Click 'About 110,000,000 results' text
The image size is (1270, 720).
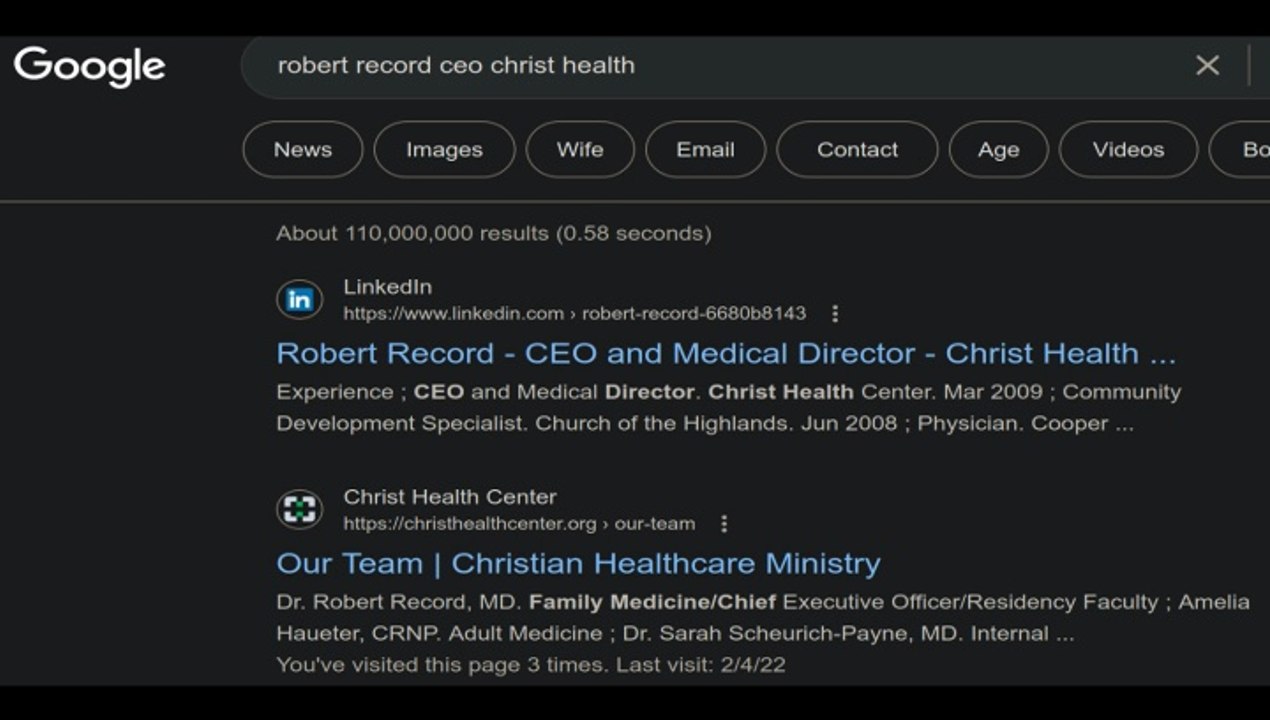click(x=494, y=233)
